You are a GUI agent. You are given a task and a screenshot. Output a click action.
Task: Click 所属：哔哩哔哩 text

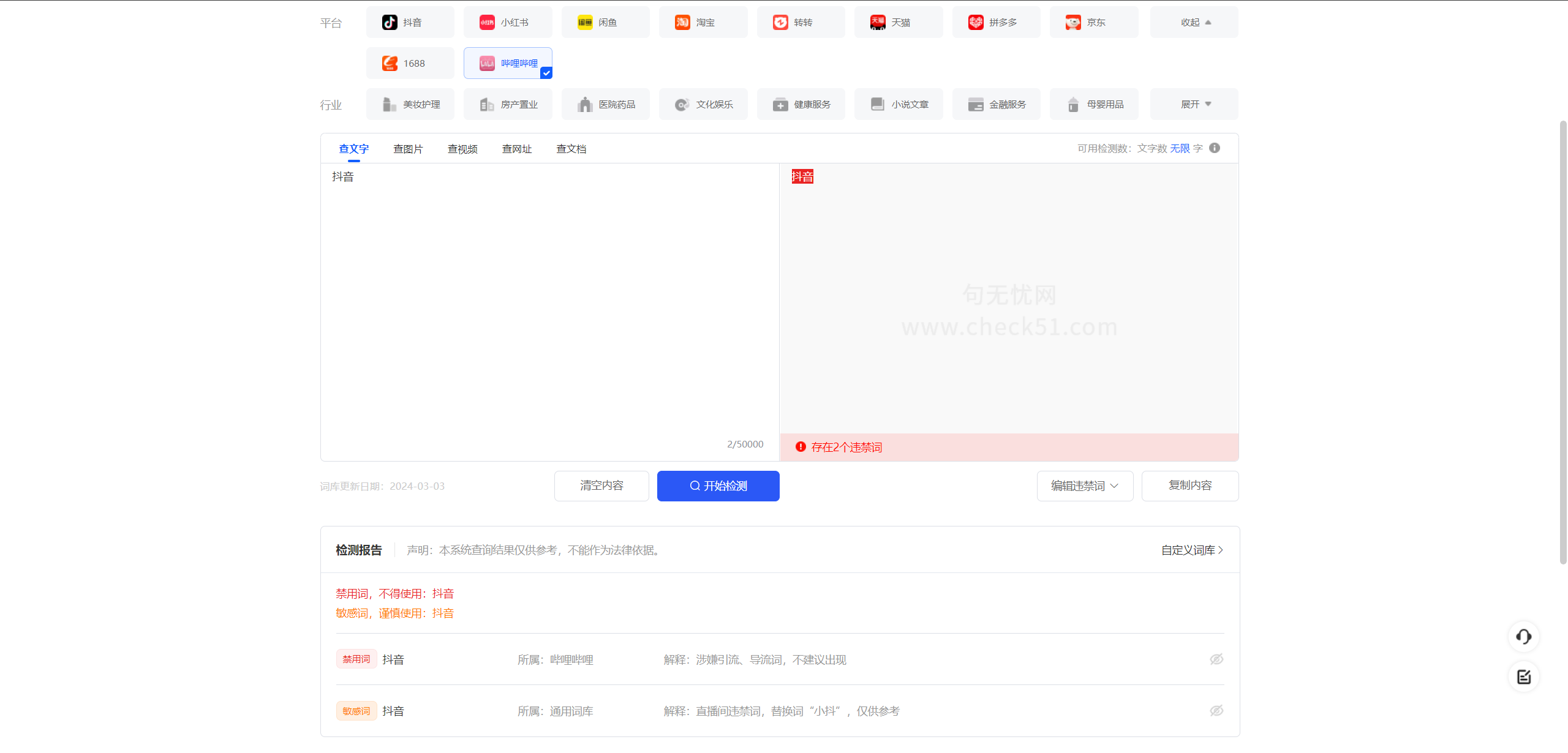click(556, 660)
